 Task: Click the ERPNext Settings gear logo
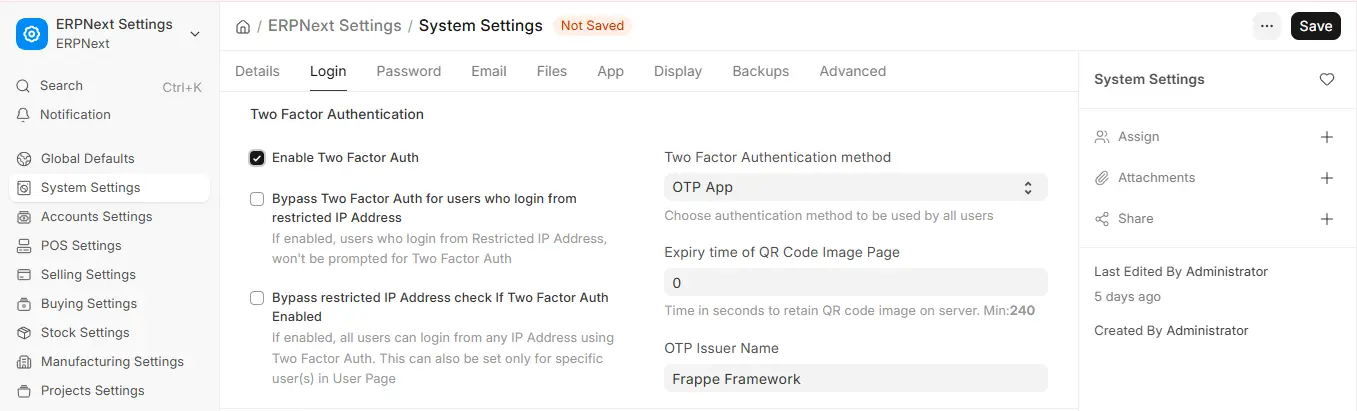tap(32, 33)
